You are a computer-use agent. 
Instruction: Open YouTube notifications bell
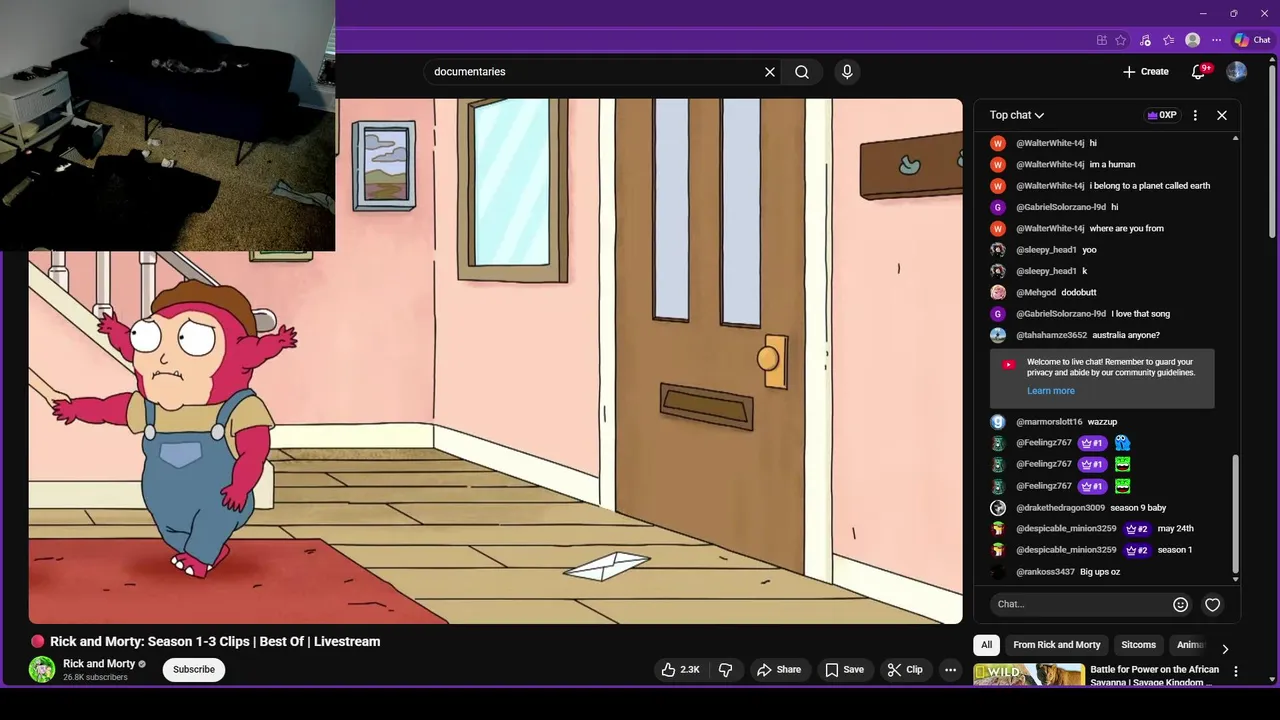click(x=1199, y=72)
